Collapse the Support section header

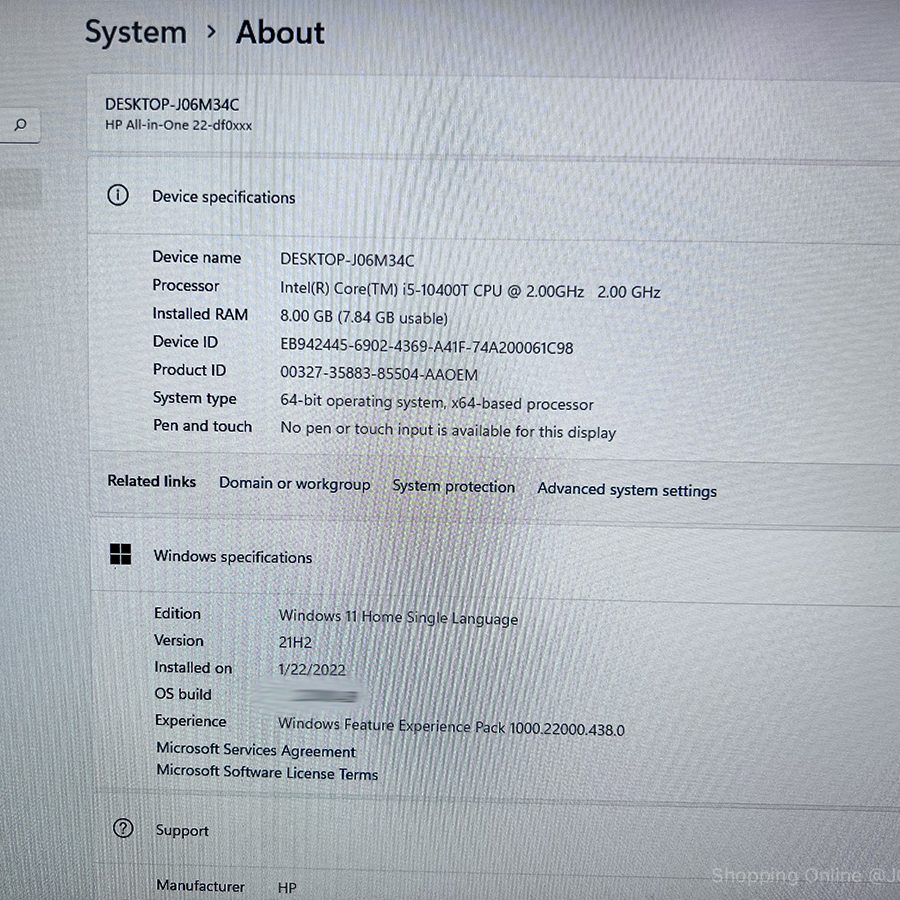pyautogui.click(x=496, y=831)
